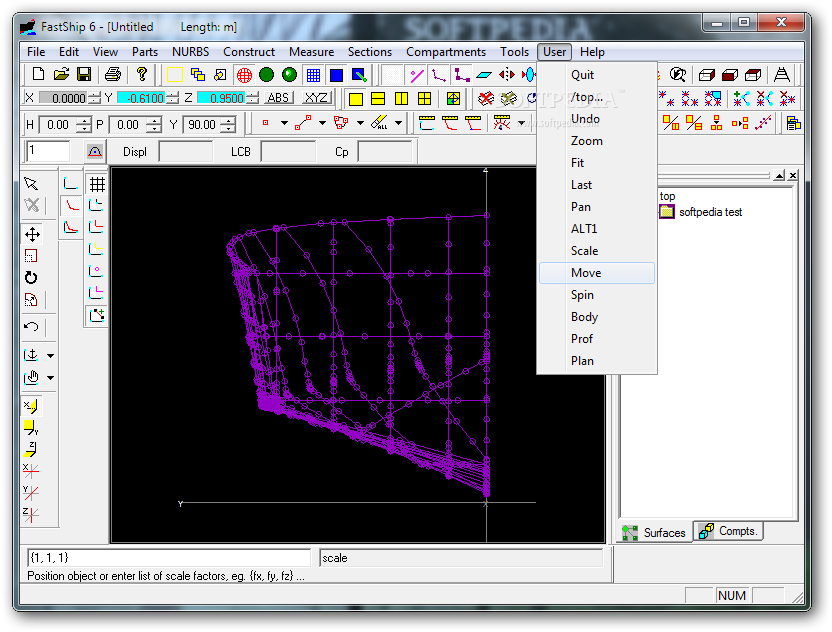
Task: Select the single yellow viewport layout icon
Action: (x=356, y=99)
